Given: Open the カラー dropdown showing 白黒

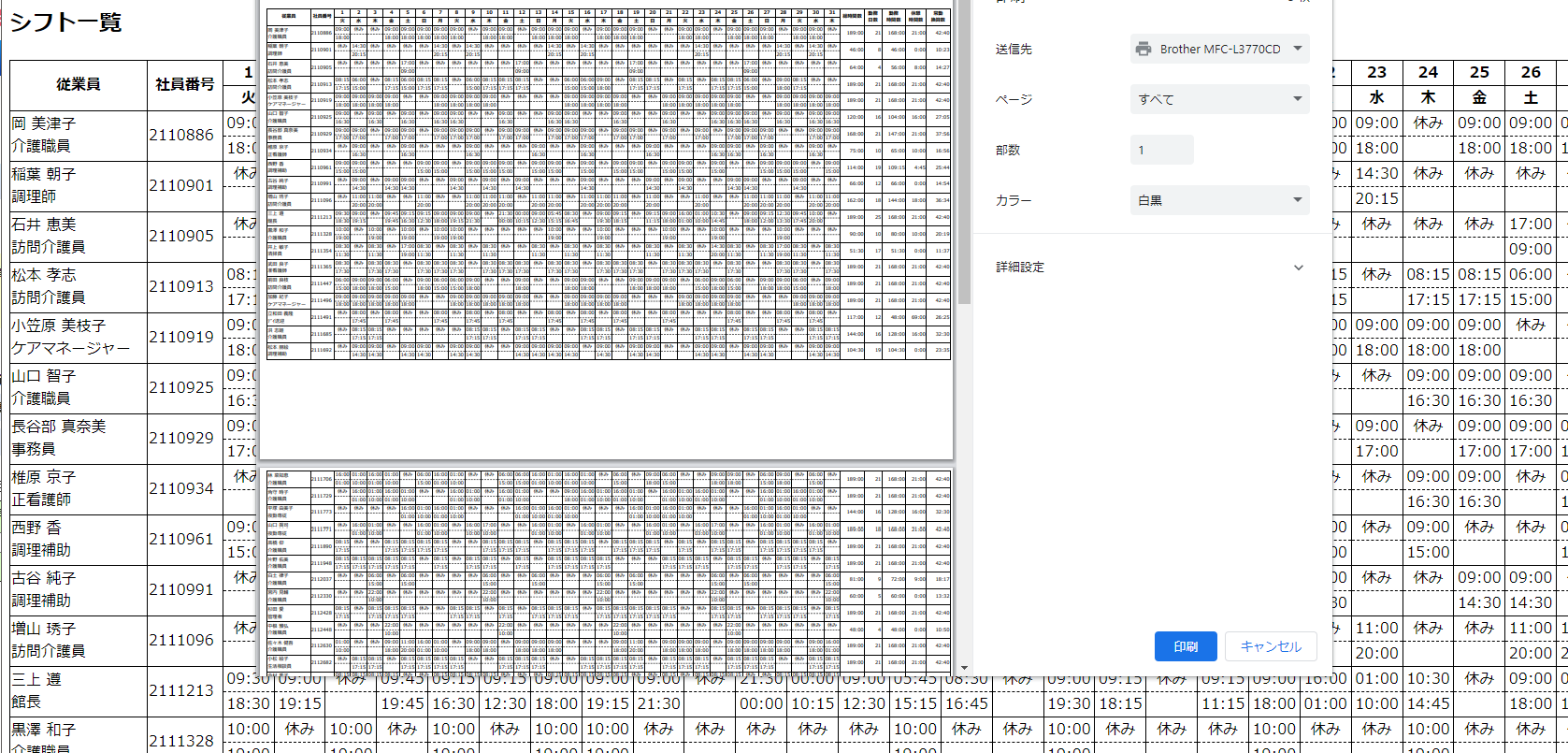Looking at the screenshot, I should click(1219, 200).
